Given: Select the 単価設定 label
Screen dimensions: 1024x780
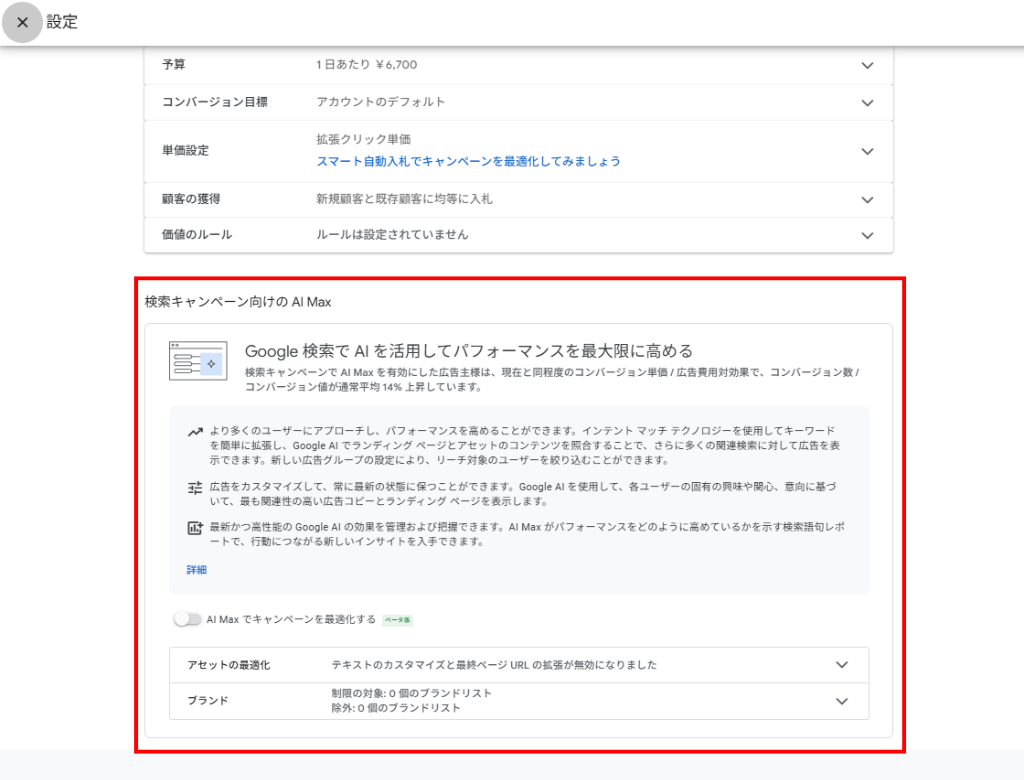Looking at the screenshot, I should click(x=185, y=150).
